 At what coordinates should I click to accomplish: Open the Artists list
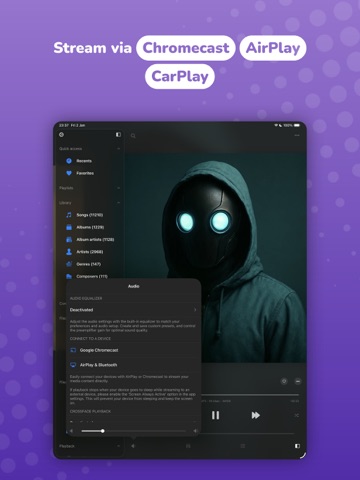pyautogui.click(x=85, y=252)
